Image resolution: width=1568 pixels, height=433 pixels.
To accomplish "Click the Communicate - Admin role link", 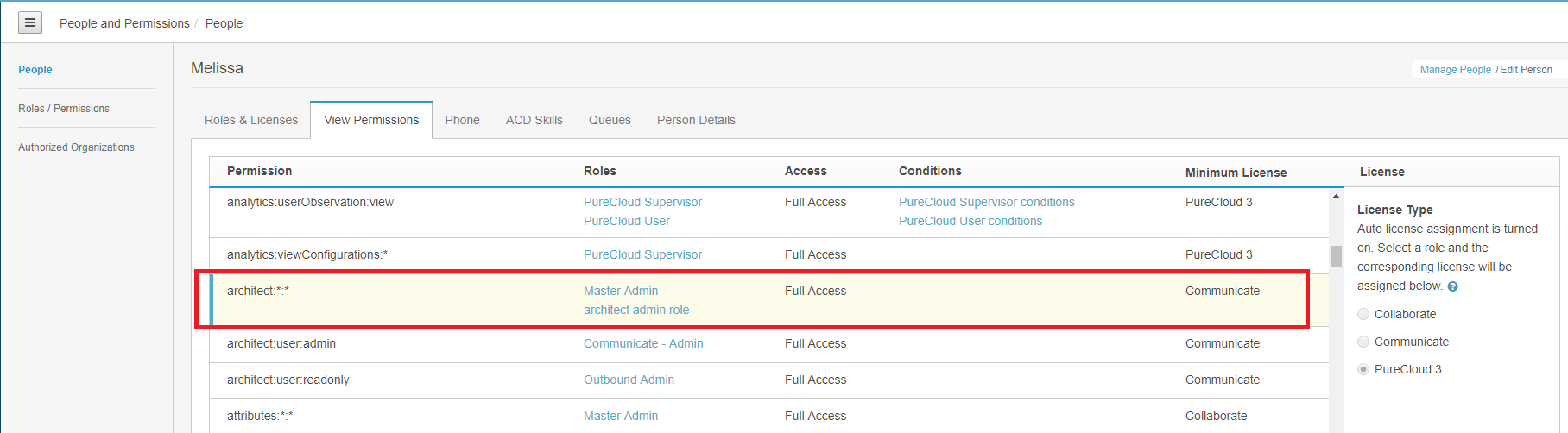I will point(643,343).
